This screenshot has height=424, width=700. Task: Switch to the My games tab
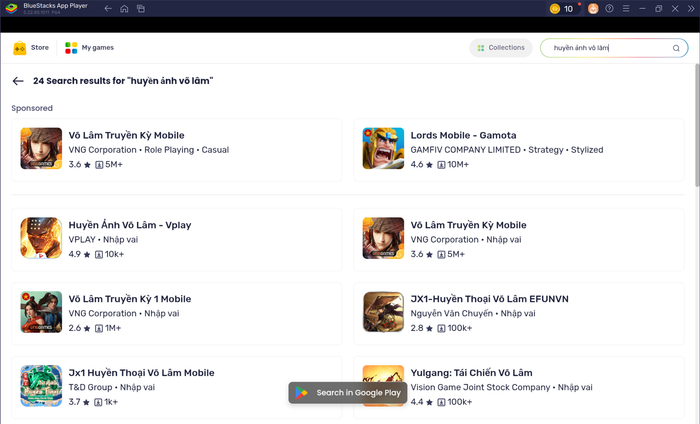89,47
